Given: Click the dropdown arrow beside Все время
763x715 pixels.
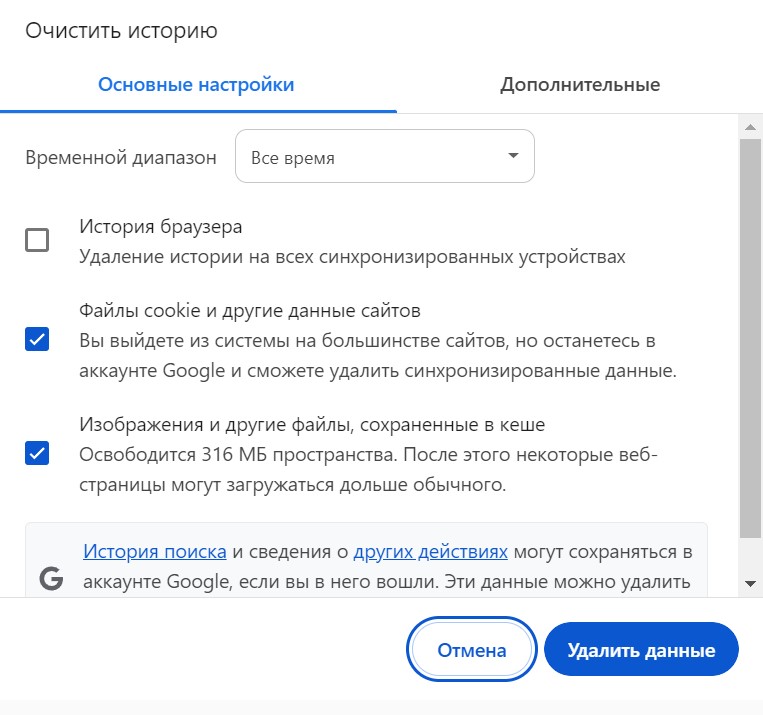Looking at the screenshot, I should coord(513,156).
